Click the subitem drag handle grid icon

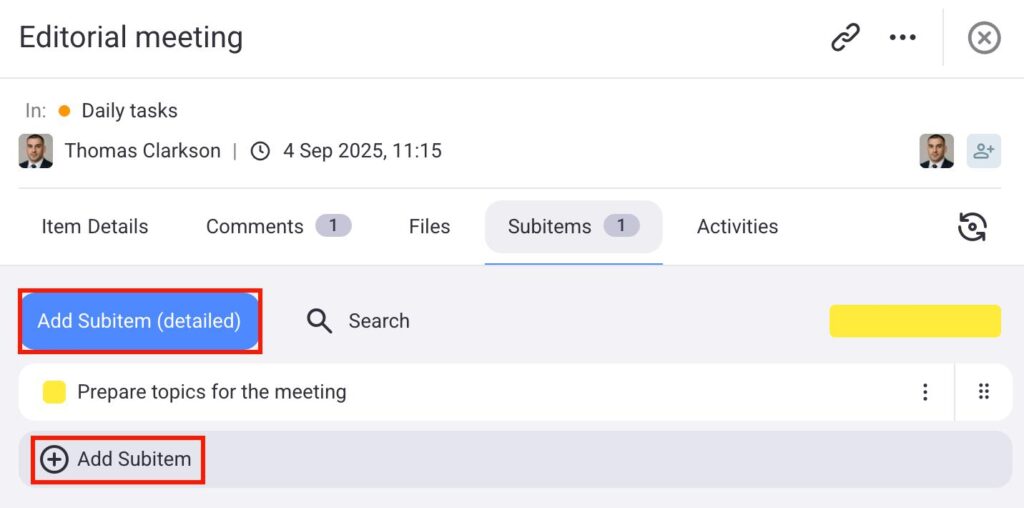pyautogui.click(x=983, y=392)
